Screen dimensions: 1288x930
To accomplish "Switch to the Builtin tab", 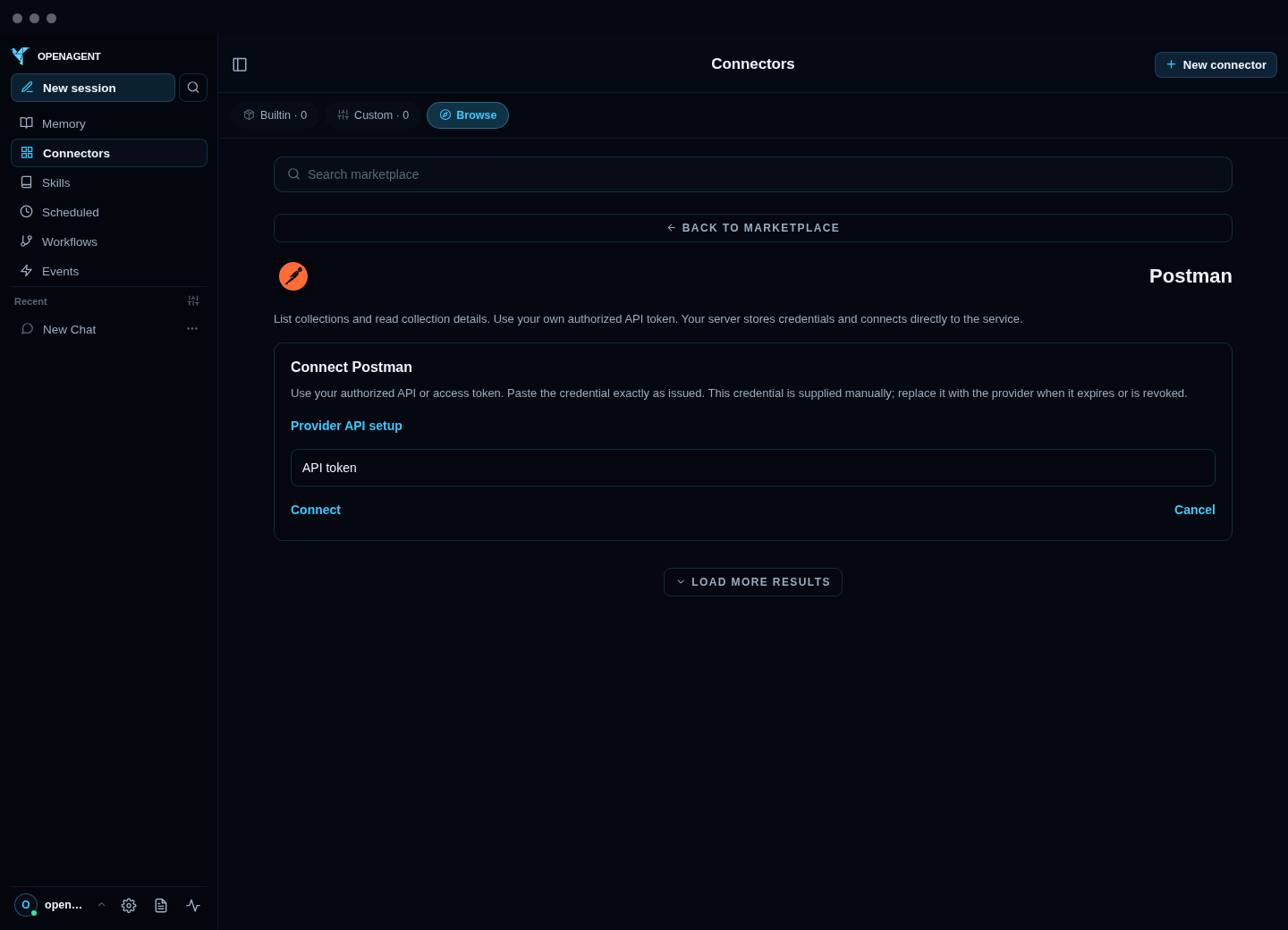I will click(x=275, y=115).
